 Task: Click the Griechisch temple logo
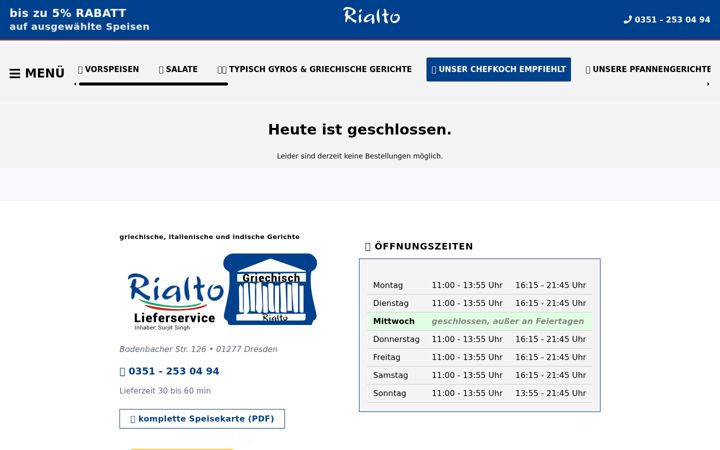(270, 289)
